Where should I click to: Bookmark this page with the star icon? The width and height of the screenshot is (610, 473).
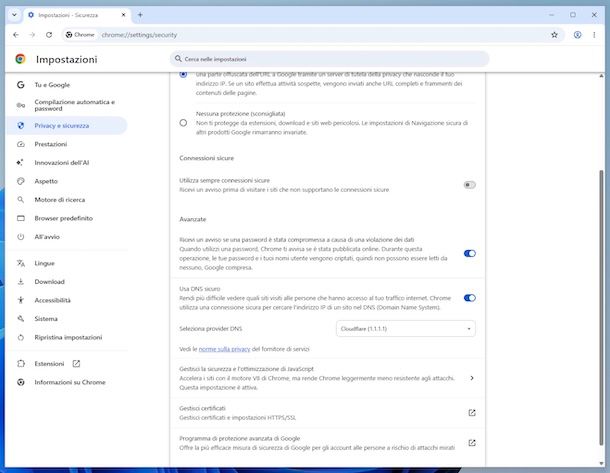pyautogui.click(x=554, y=35)
